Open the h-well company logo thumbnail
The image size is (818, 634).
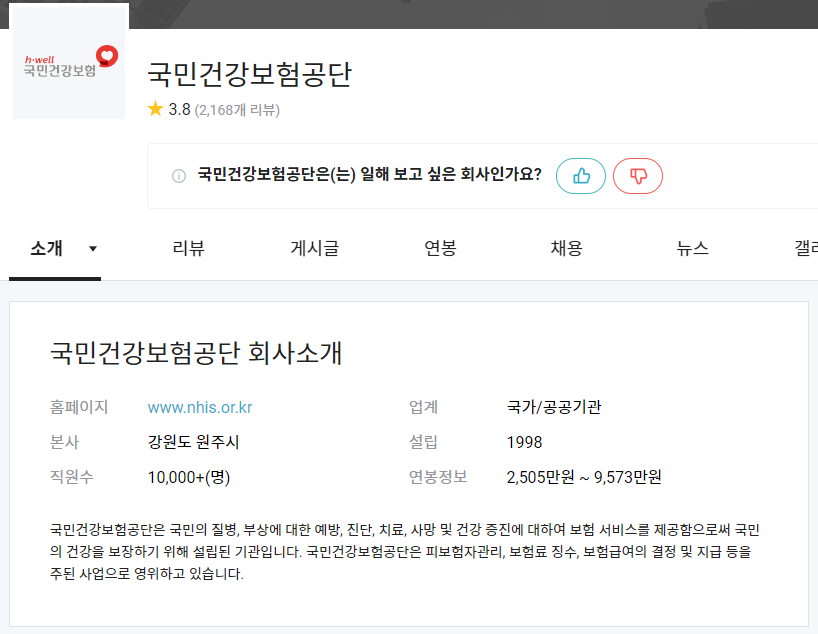tap(69, 63)
